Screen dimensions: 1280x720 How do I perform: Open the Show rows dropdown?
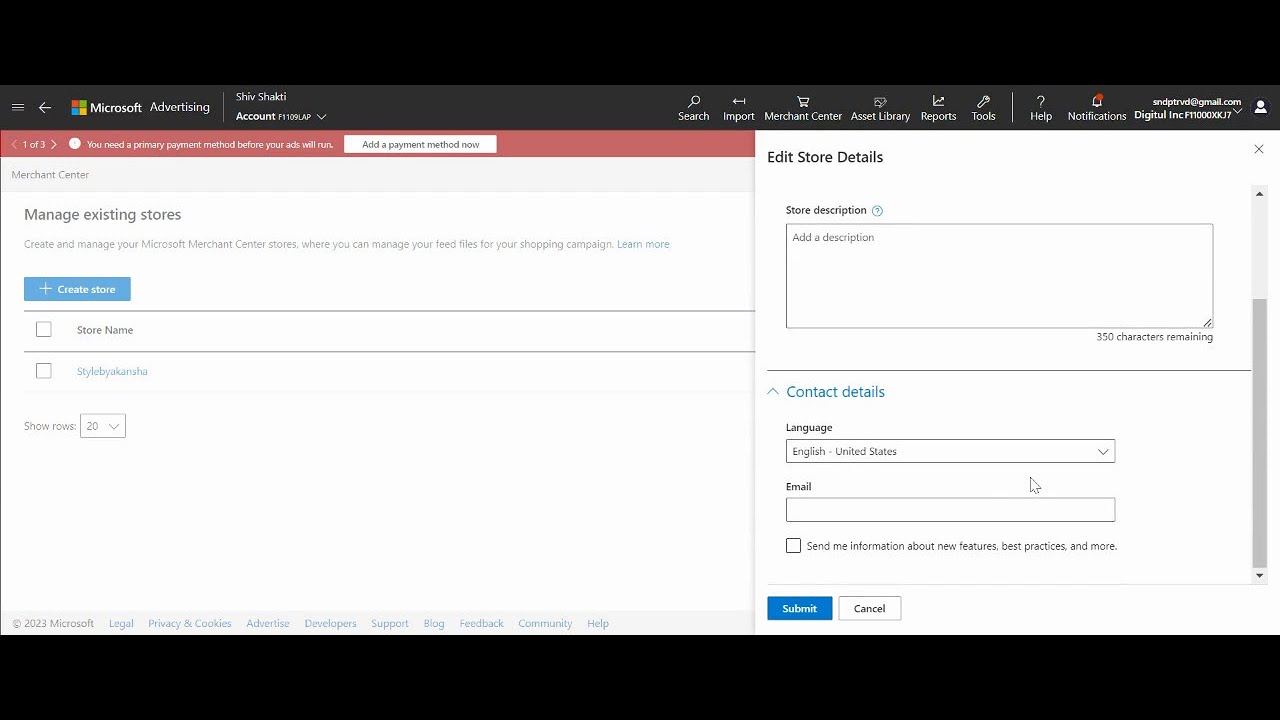pos(103,426)
